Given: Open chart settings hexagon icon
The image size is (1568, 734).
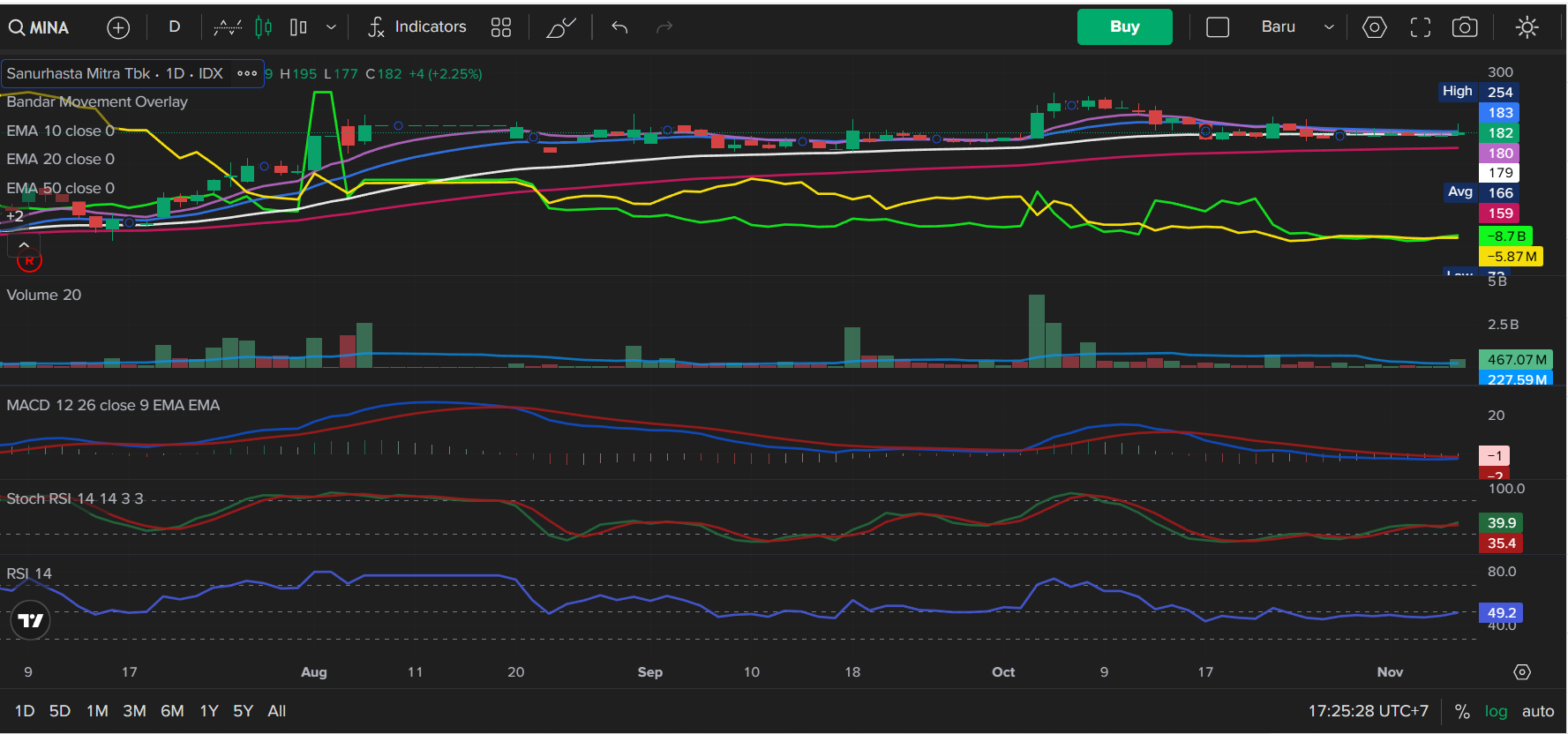Looking at the screenshot, I should click(x=1374, y=27).
